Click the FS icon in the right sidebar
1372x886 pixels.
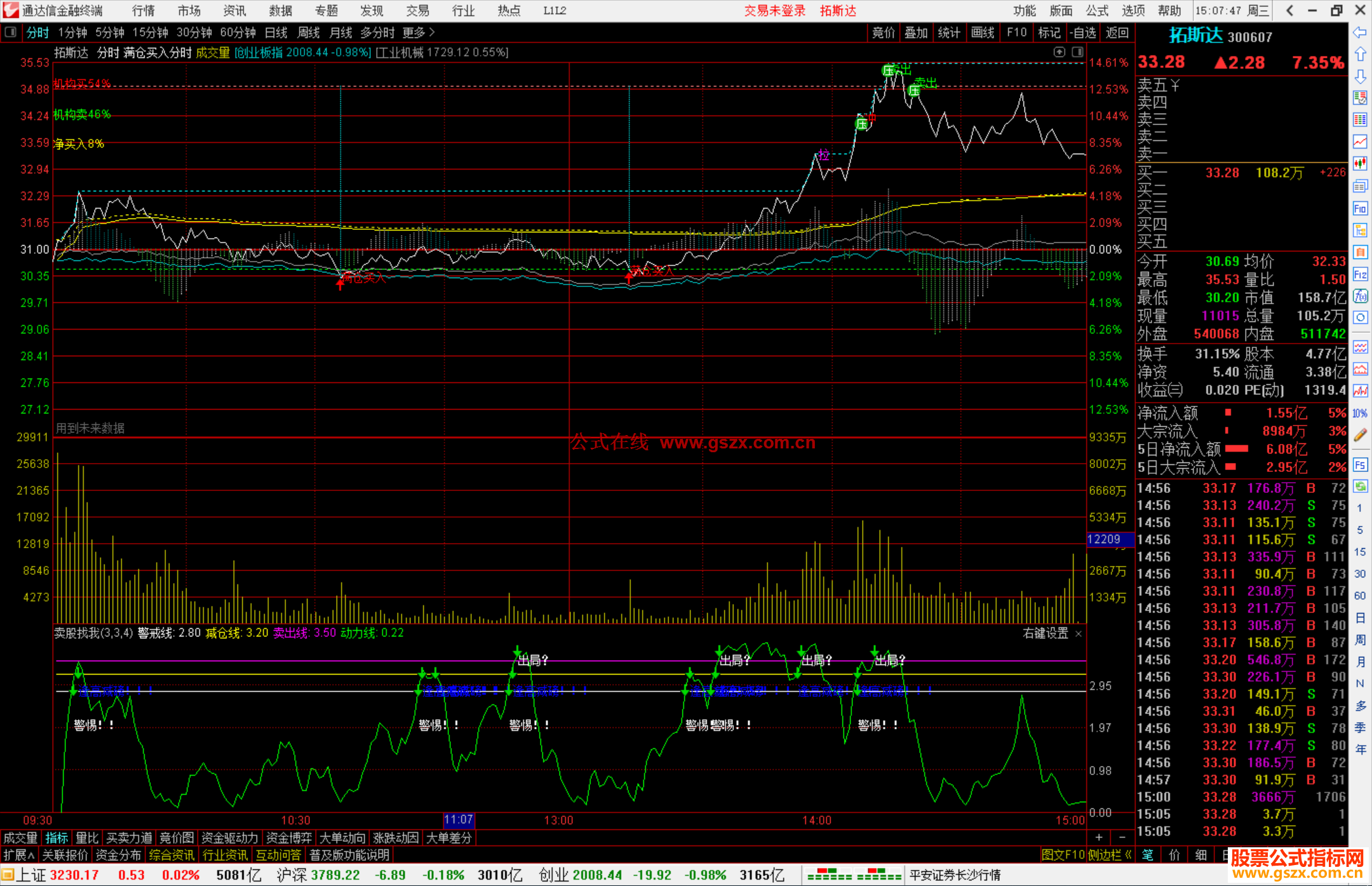coord(1360,465)
